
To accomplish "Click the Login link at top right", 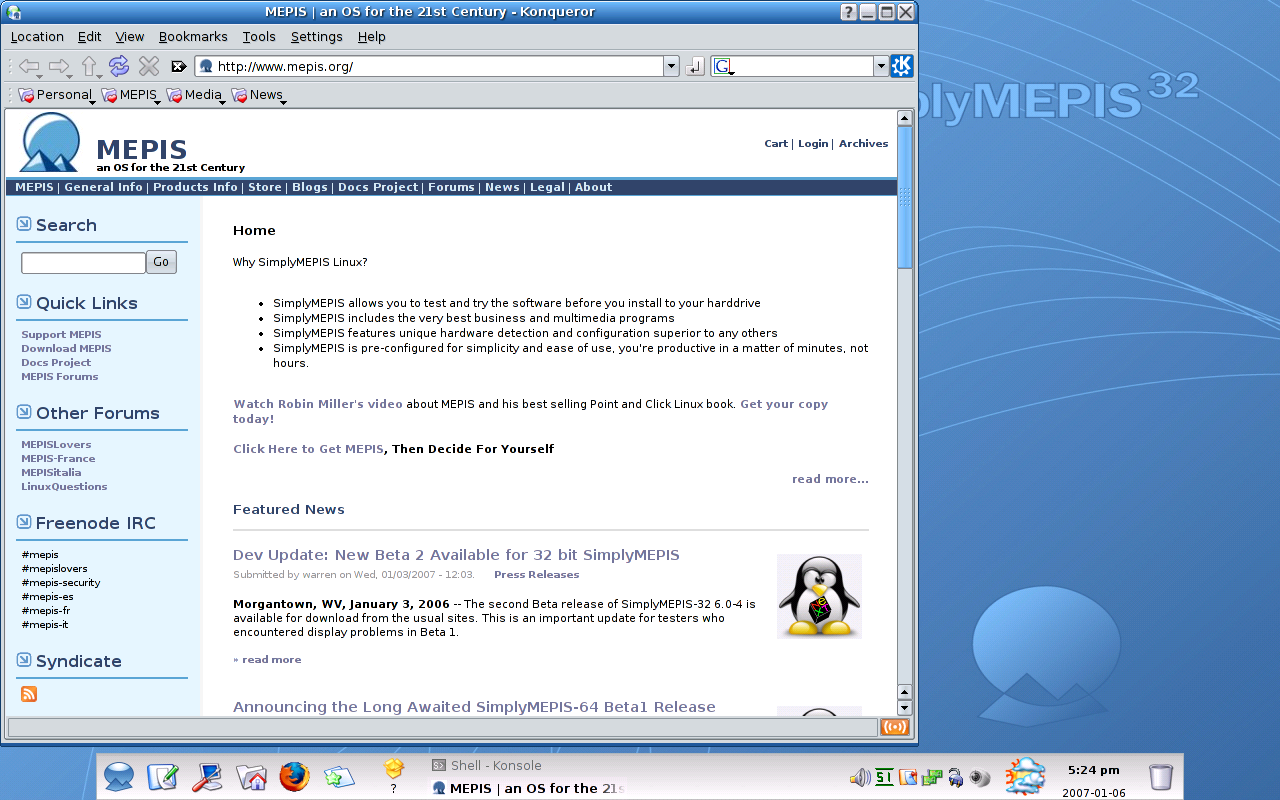I will (x=813, y=144).
